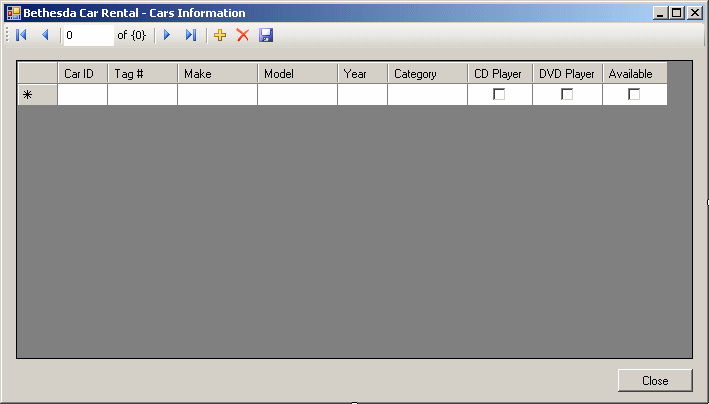Jump to the last record

[x=191, y=35]
